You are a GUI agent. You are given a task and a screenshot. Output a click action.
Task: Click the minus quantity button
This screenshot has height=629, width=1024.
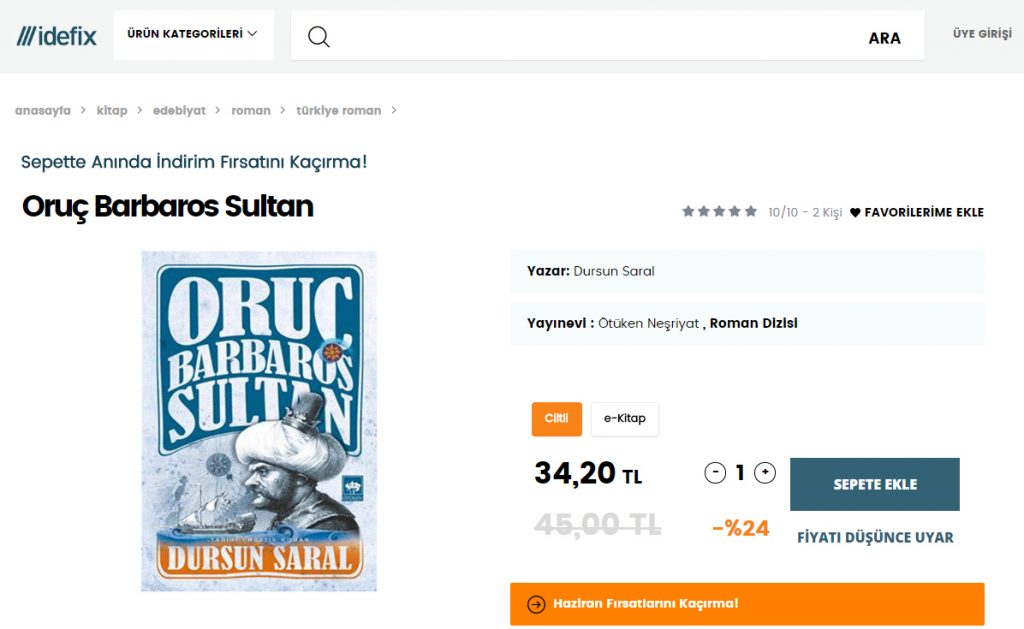[x=715, y=473]
